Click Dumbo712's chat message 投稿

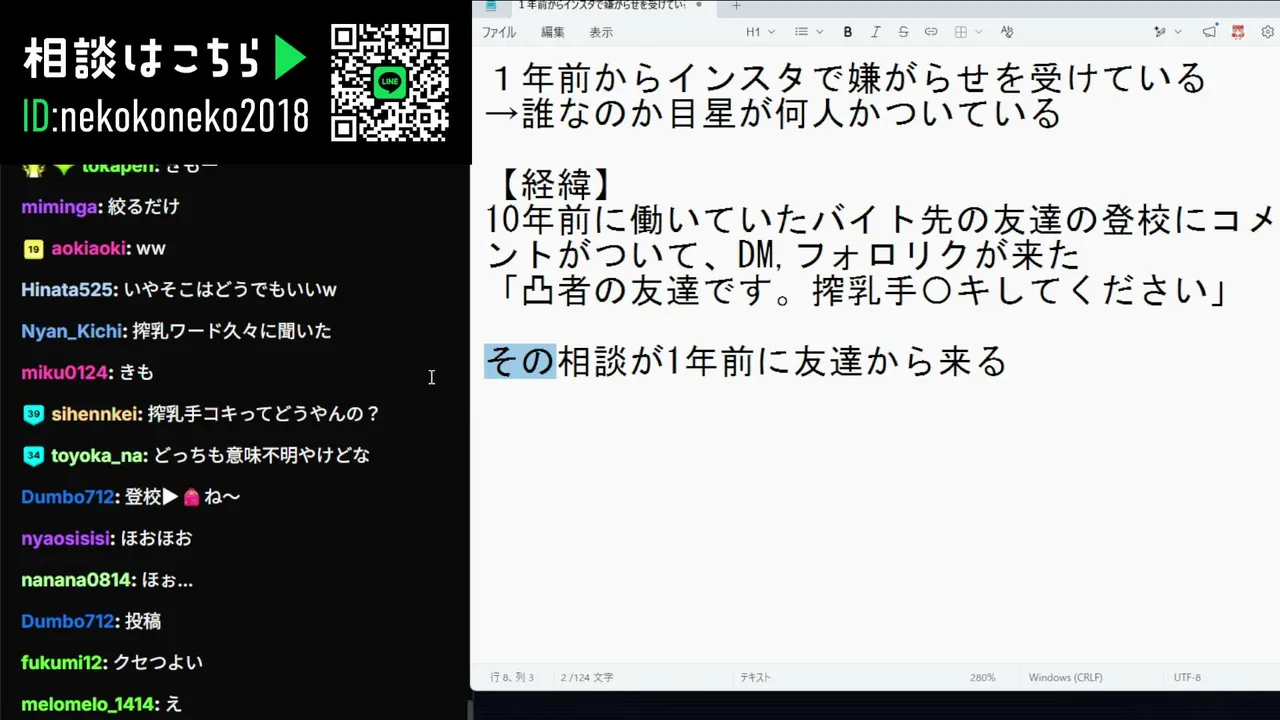point(143,621)
